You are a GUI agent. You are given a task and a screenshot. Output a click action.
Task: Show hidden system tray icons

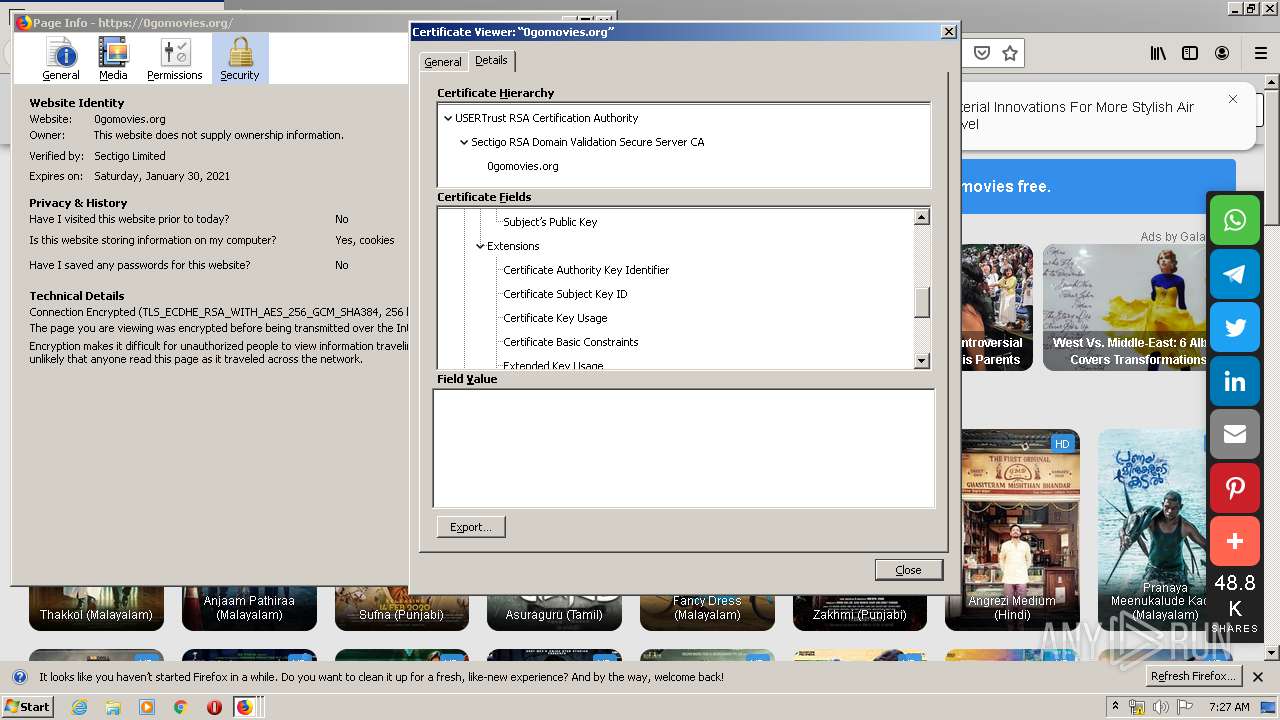(x=1115, y=707)
